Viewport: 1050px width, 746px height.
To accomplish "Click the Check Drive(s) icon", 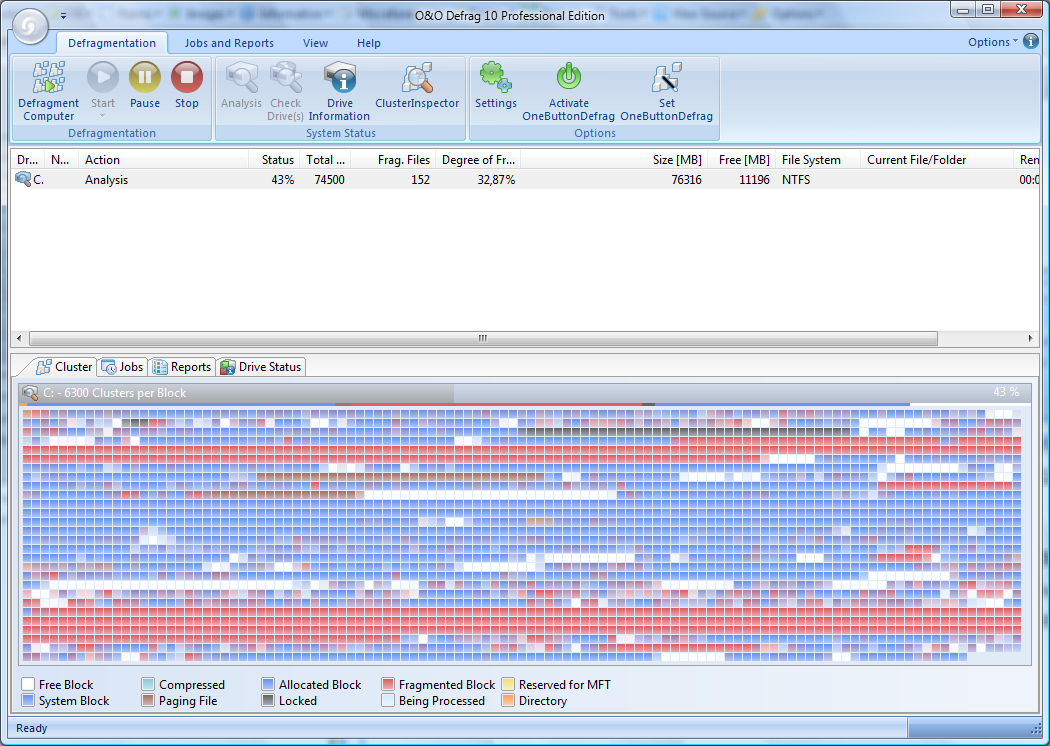I will (286, 77).
